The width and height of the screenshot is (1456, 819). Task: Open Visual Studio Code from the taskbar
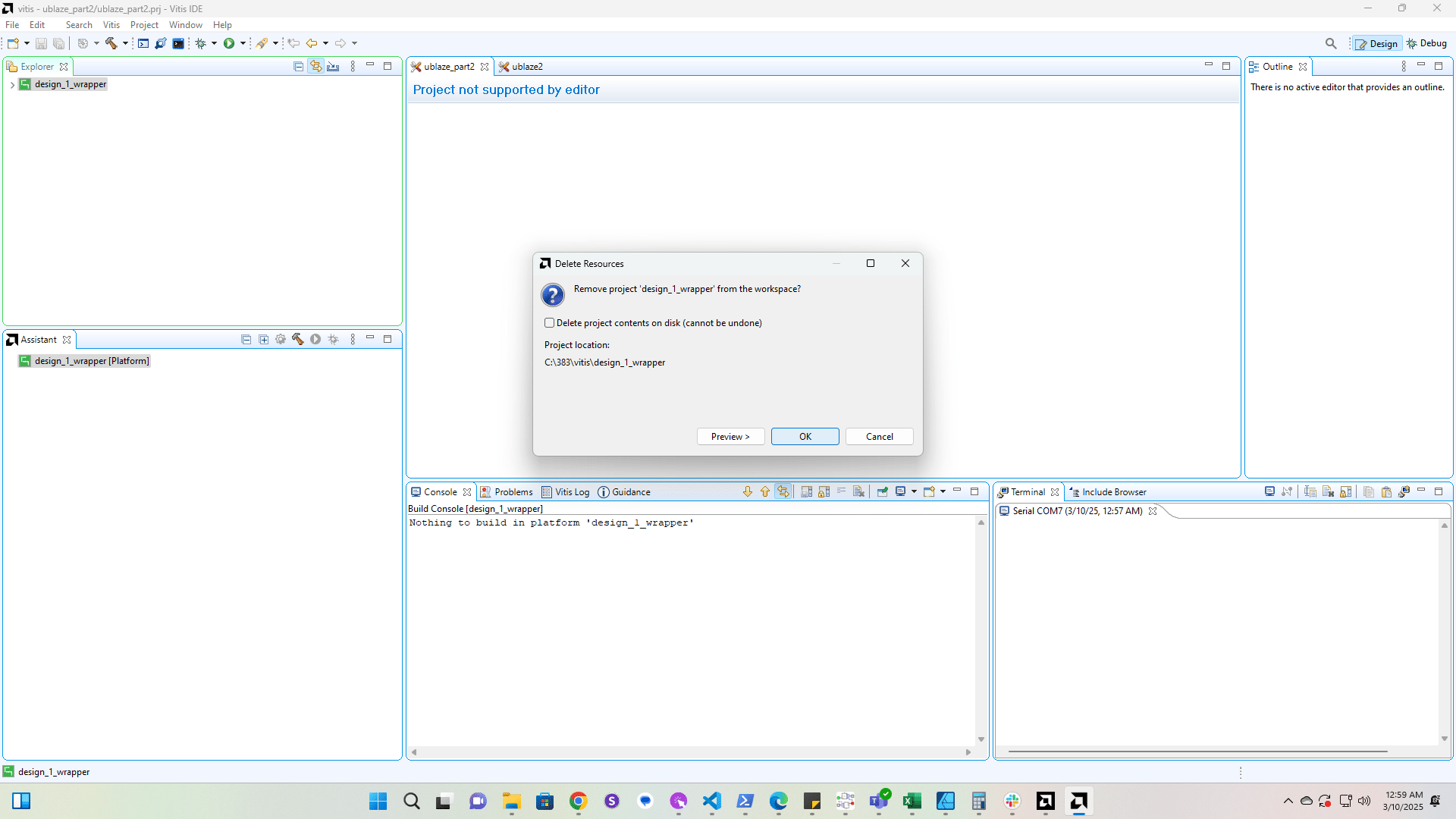[711, 802]
